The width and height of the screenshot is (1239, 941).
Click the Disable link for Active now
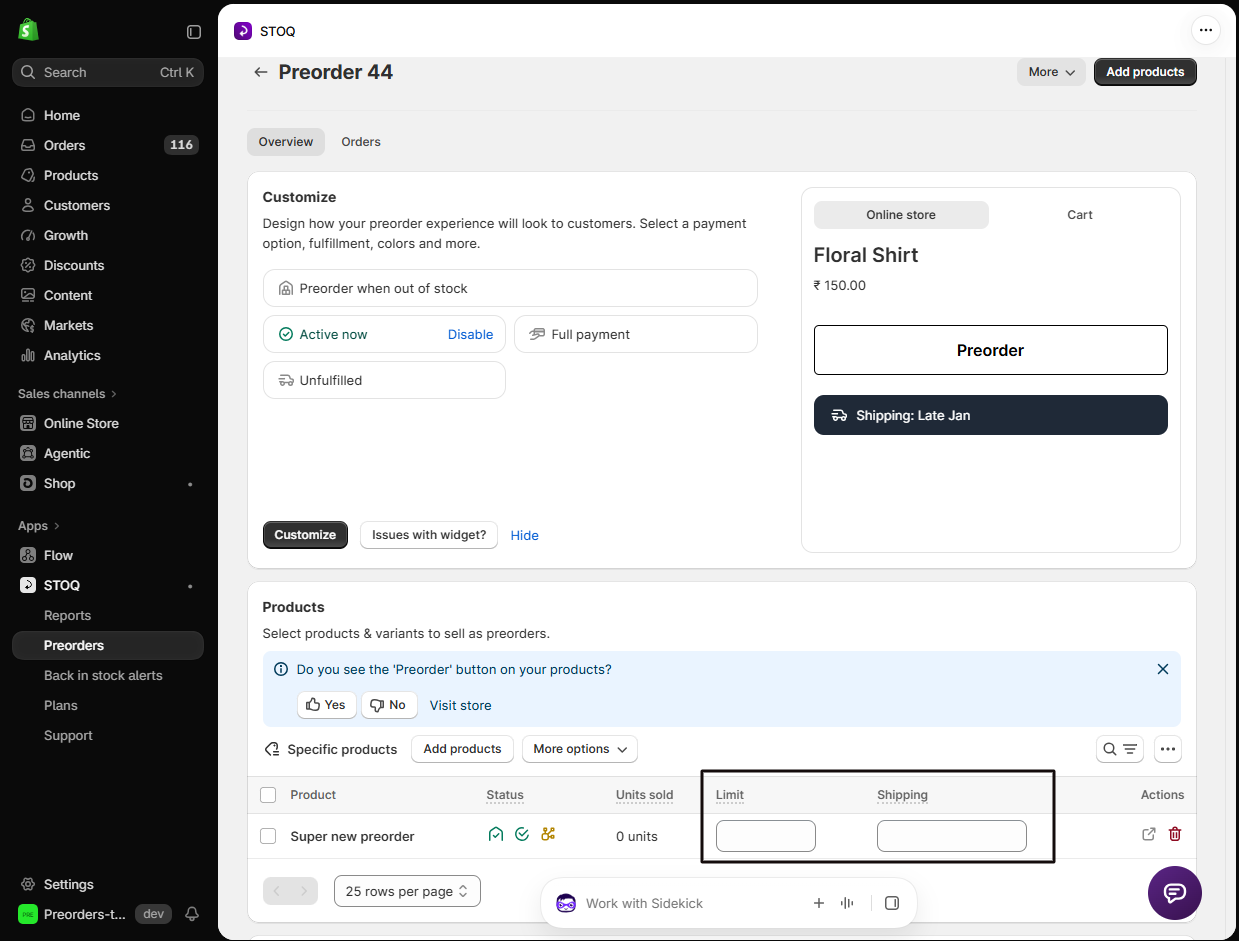470,335
